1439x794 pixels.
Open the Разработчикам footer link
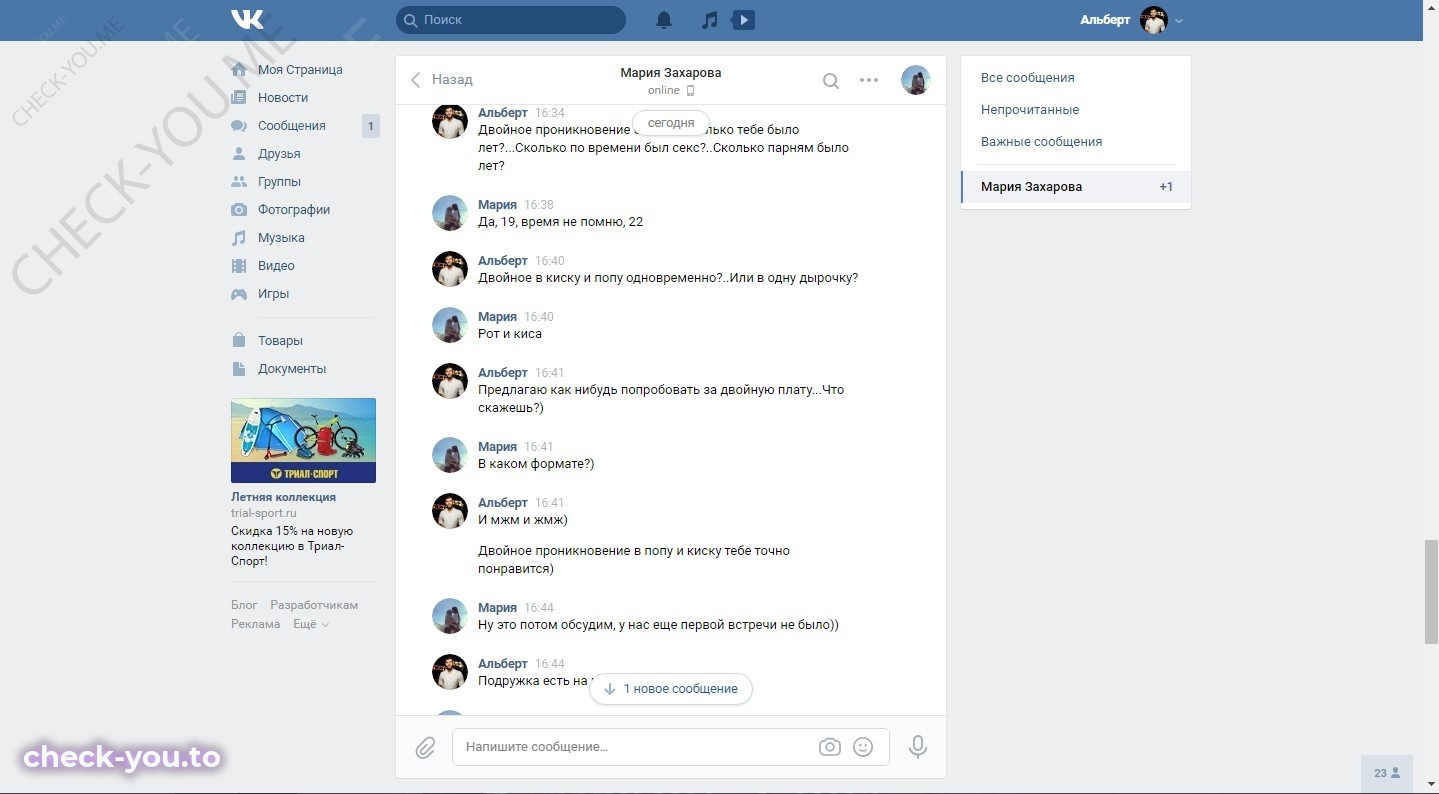click(314, 605)
